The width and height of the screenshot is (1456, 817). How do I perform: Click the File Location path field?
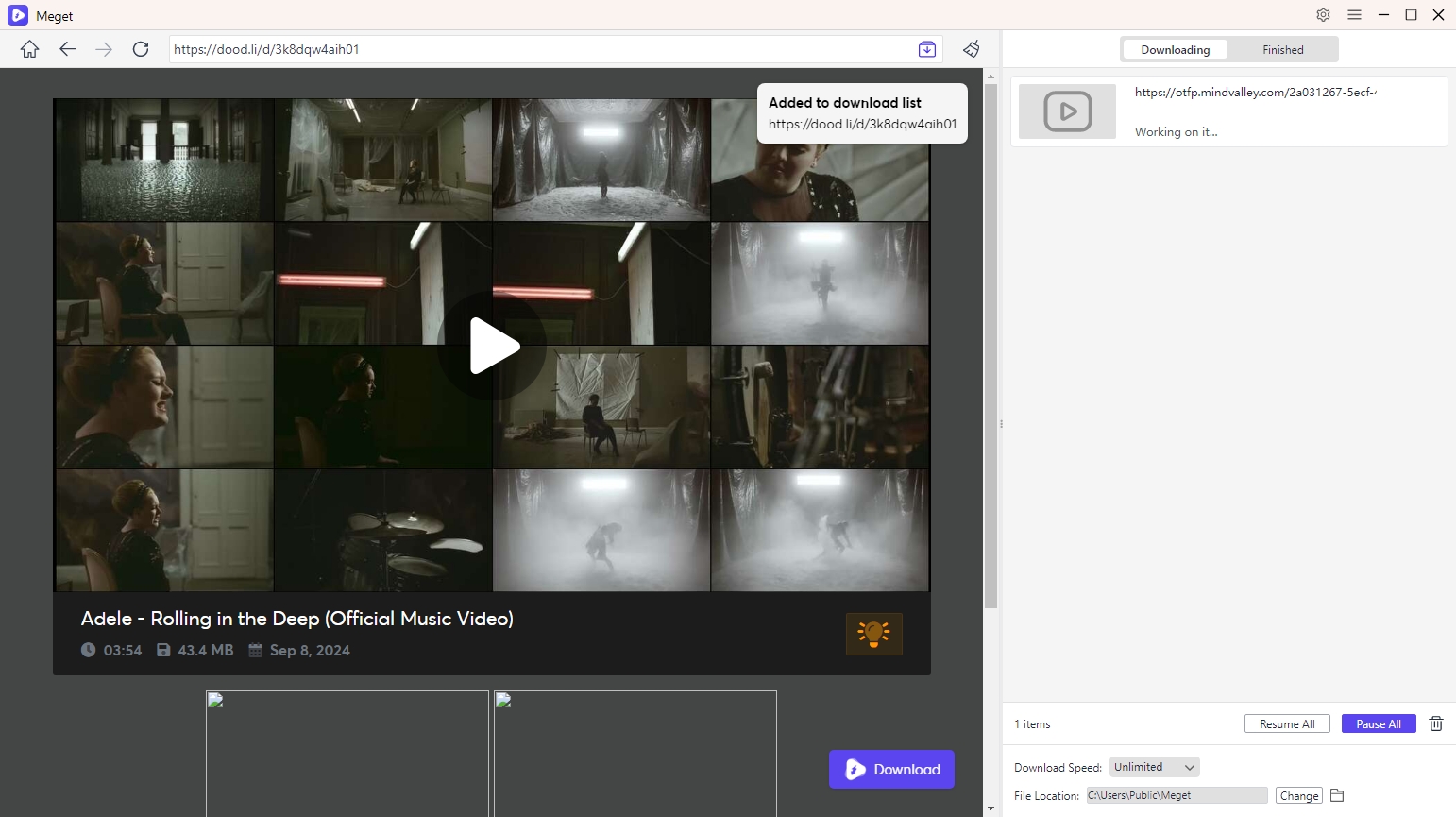pos(1177,795)
